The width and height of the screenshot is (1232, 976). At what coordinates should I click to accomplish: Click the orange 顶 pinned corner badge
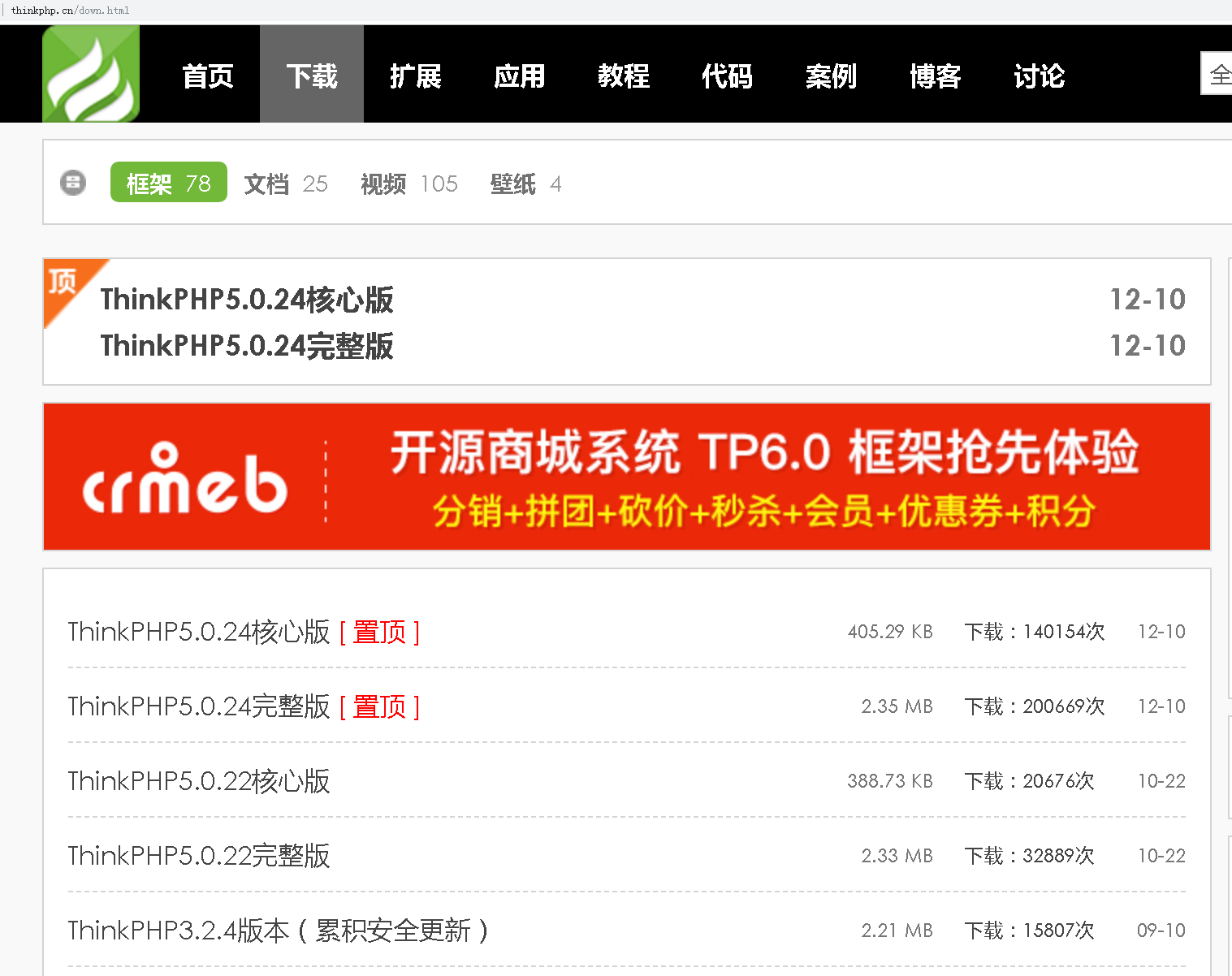tap(65, 283)
